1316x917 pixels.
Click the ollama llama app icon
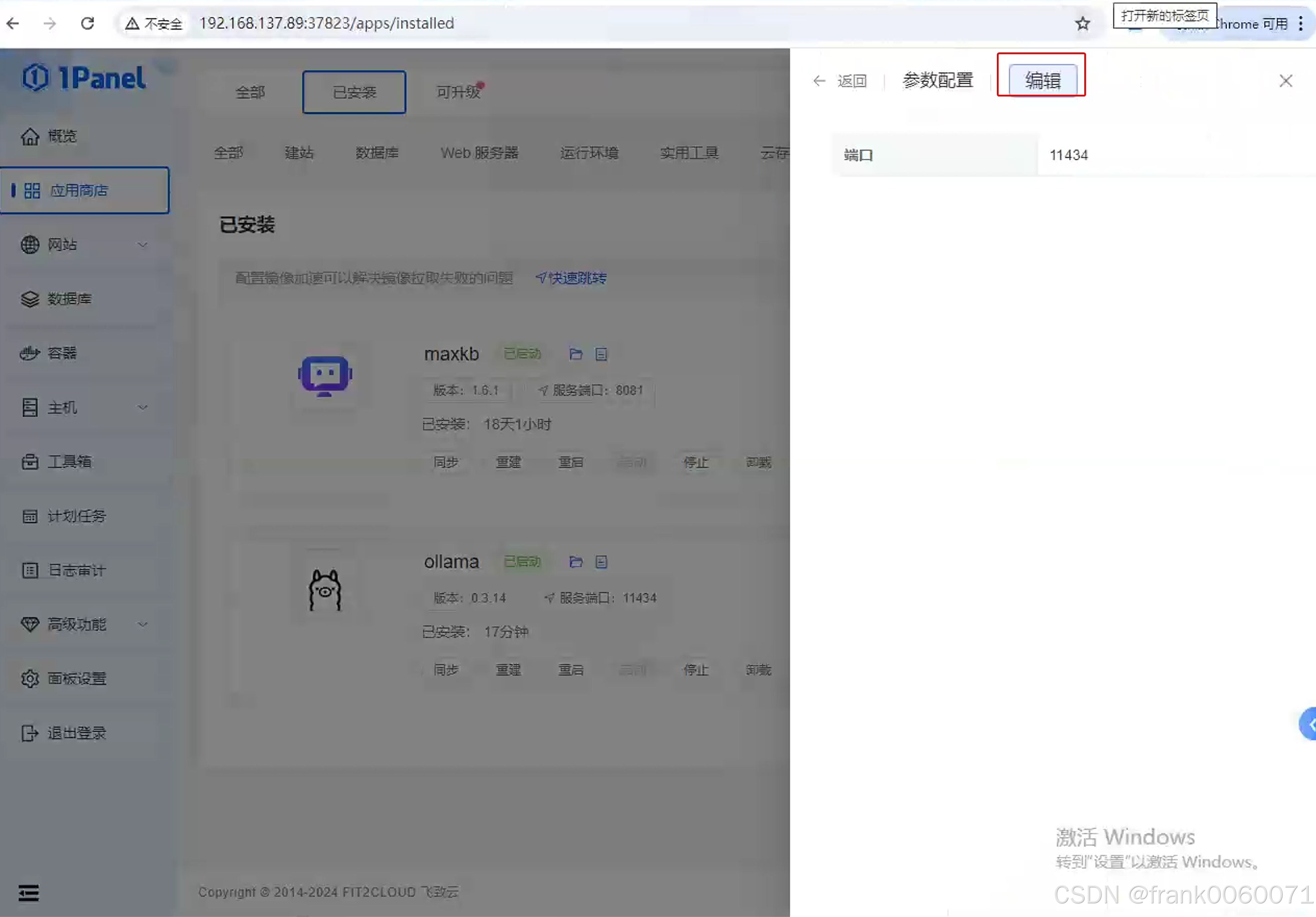point(325,591)
